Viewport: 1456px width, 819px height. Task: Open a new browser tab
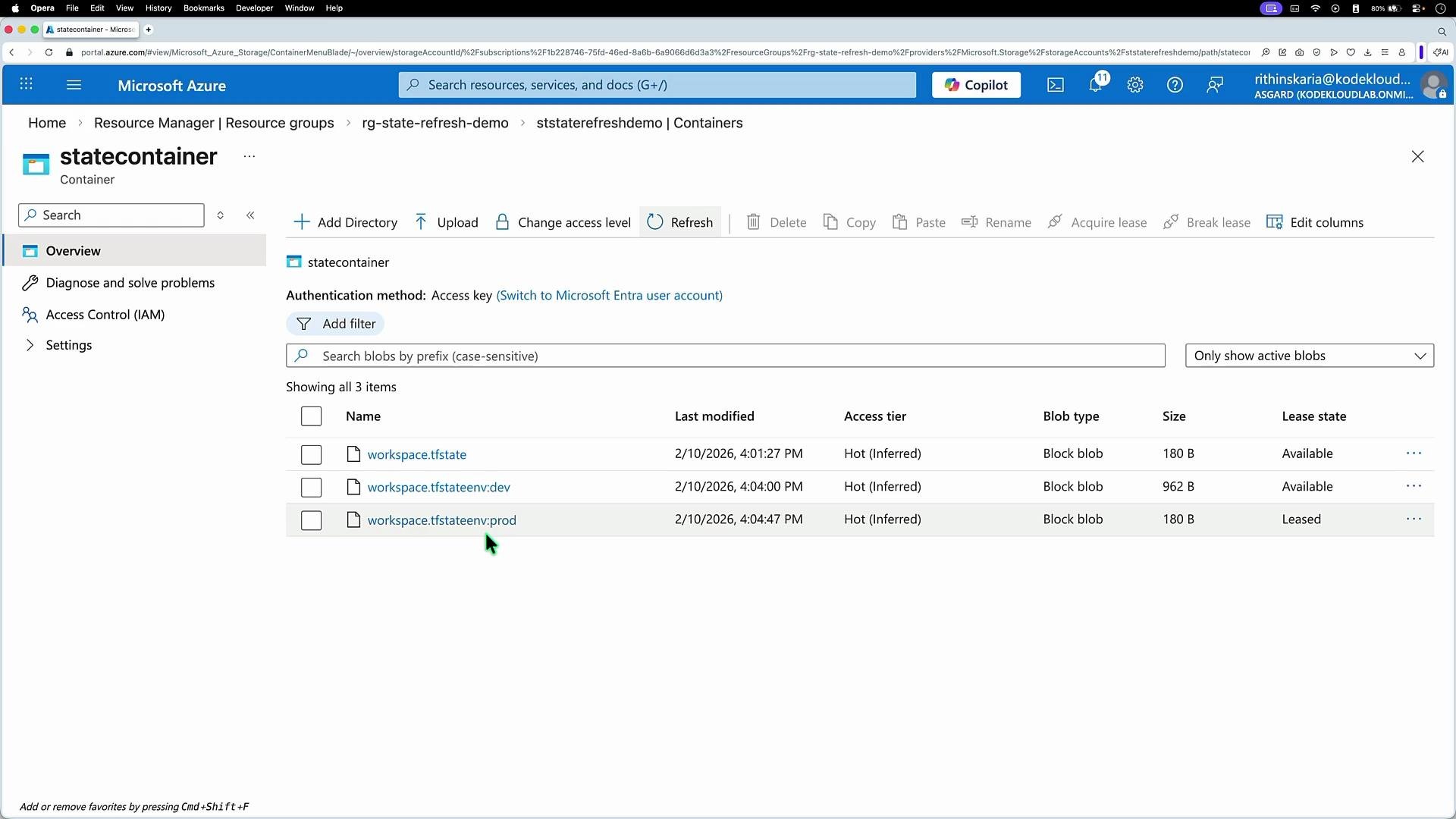[149, 30]
